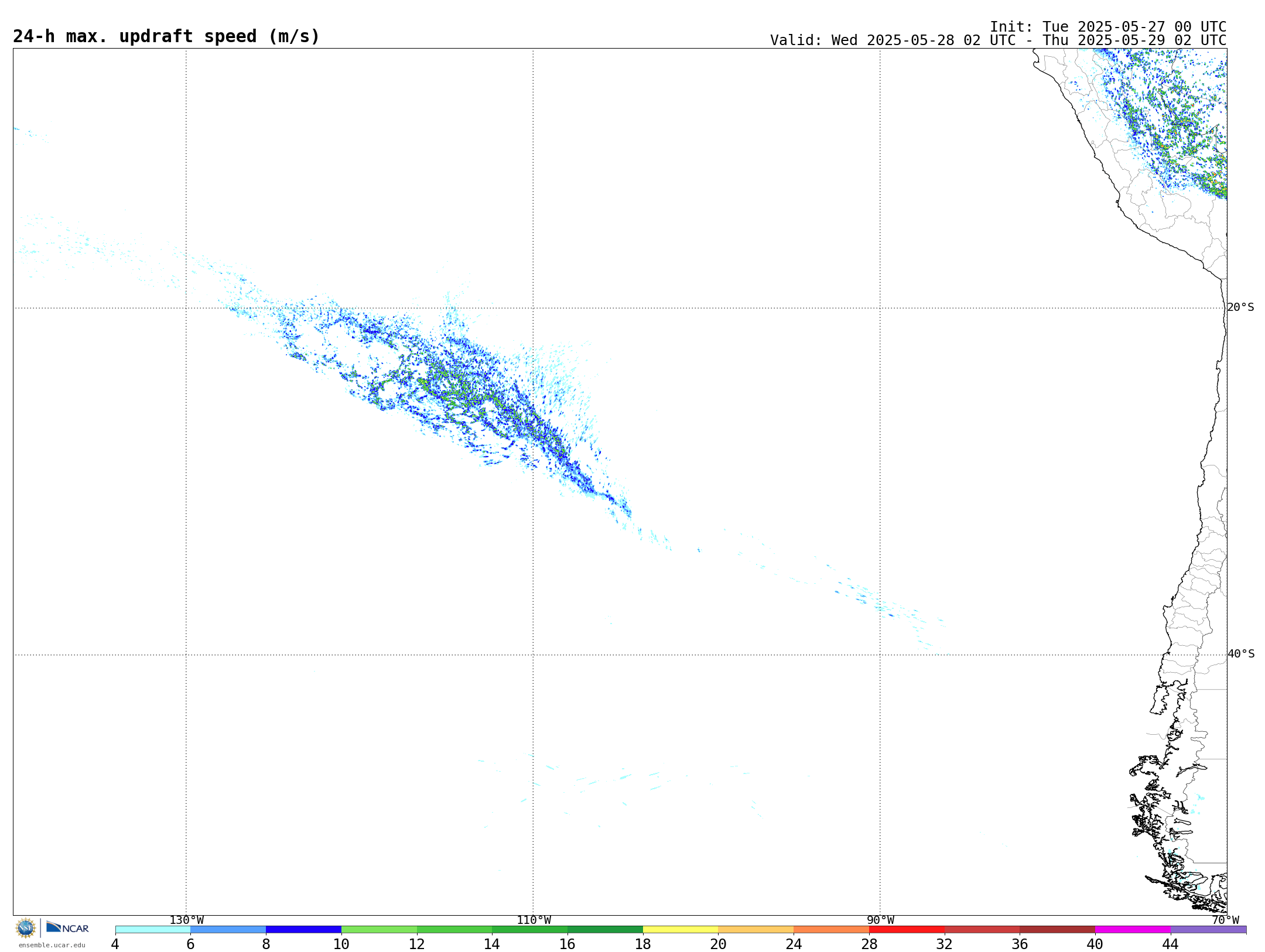The height and width of the screenshot is (952, 1265).
Task: Click the colorbar tick label '6'
Action: [190, 944]
